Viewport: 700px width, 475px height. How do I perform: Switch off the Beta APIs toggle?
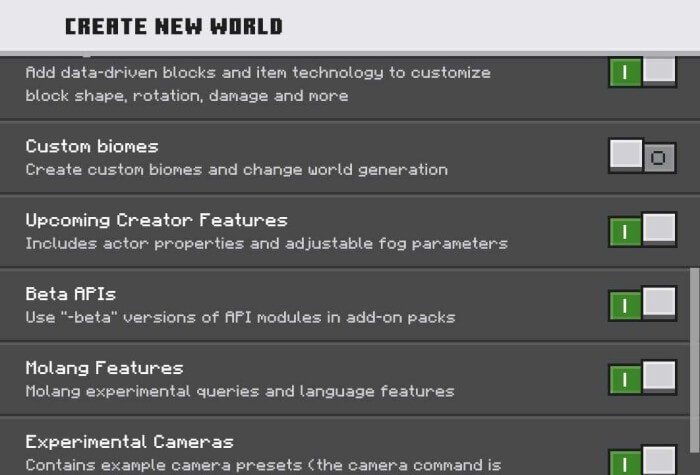(x=643, y=304)
